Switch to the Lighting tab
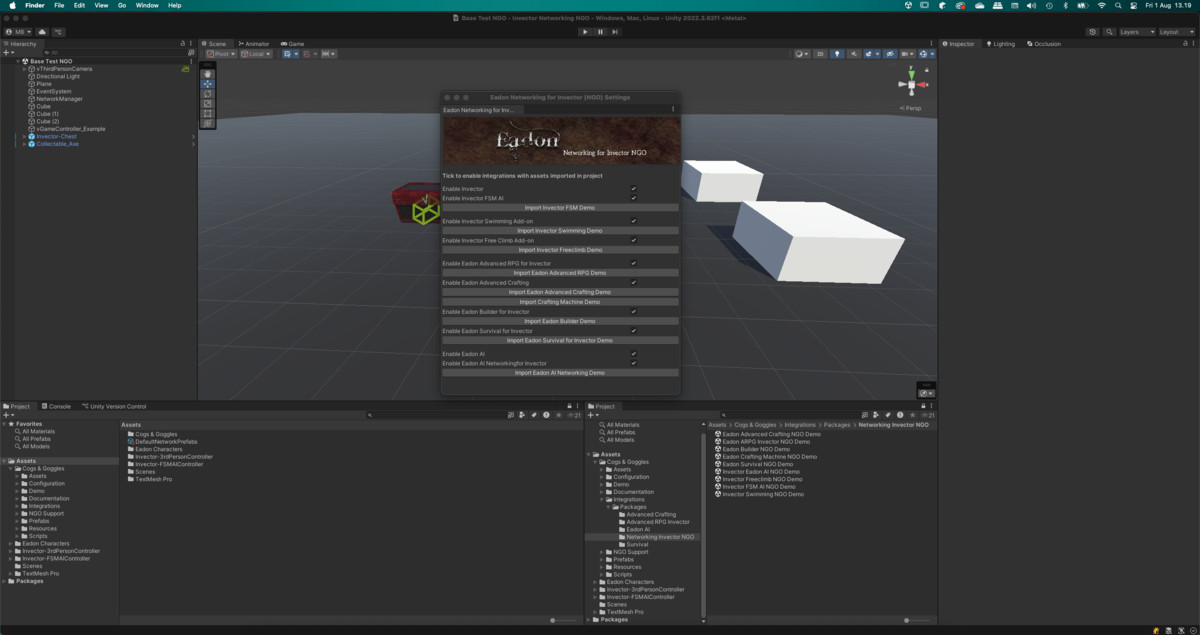1200x635 pixels. pos(1000,44)
